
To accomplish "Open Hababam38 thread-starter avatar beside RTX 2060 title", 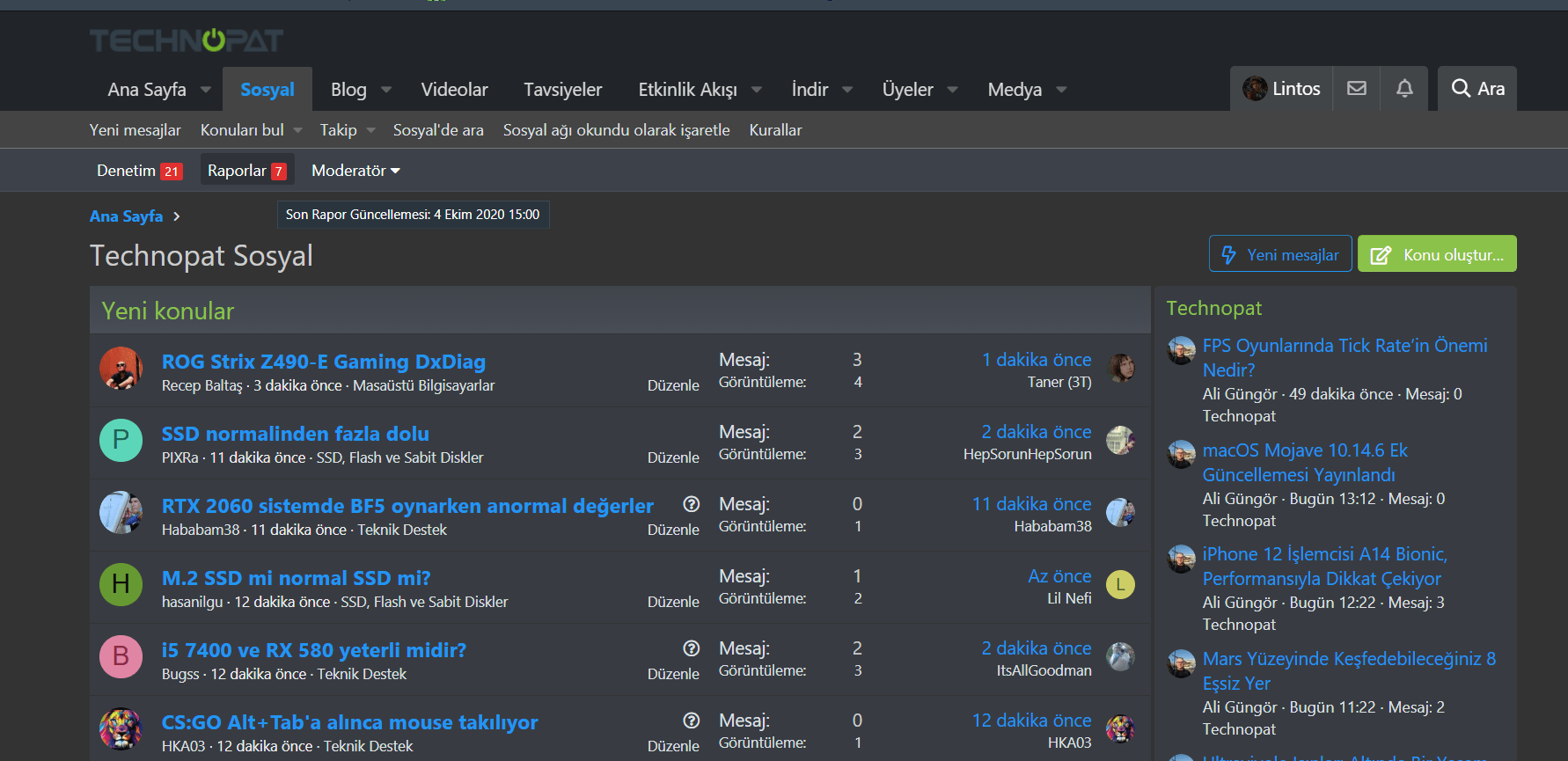I will 121,513.
